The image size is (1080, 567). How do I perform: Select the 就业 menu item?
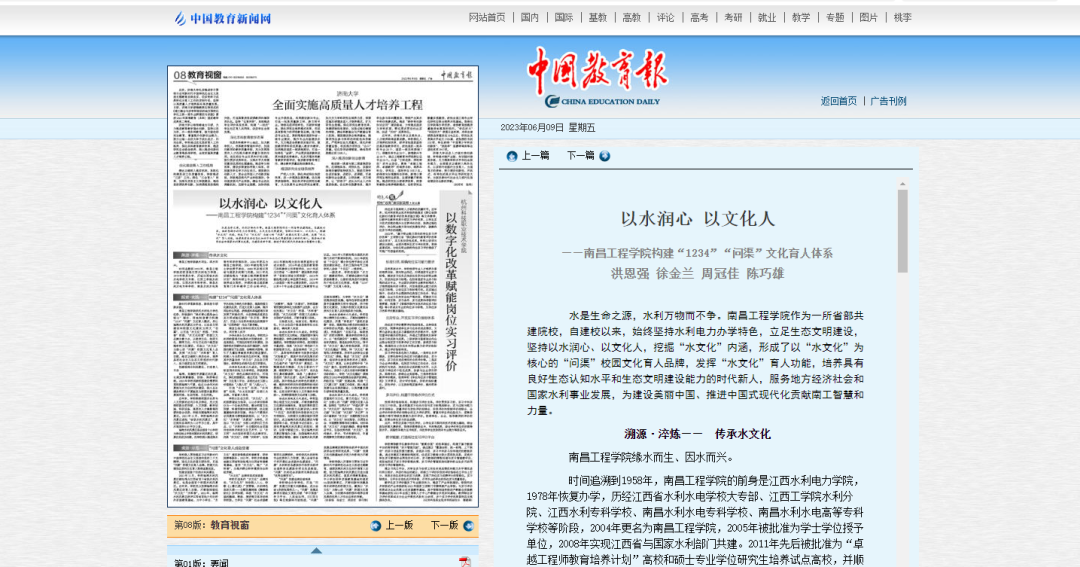tap(767, 17)
